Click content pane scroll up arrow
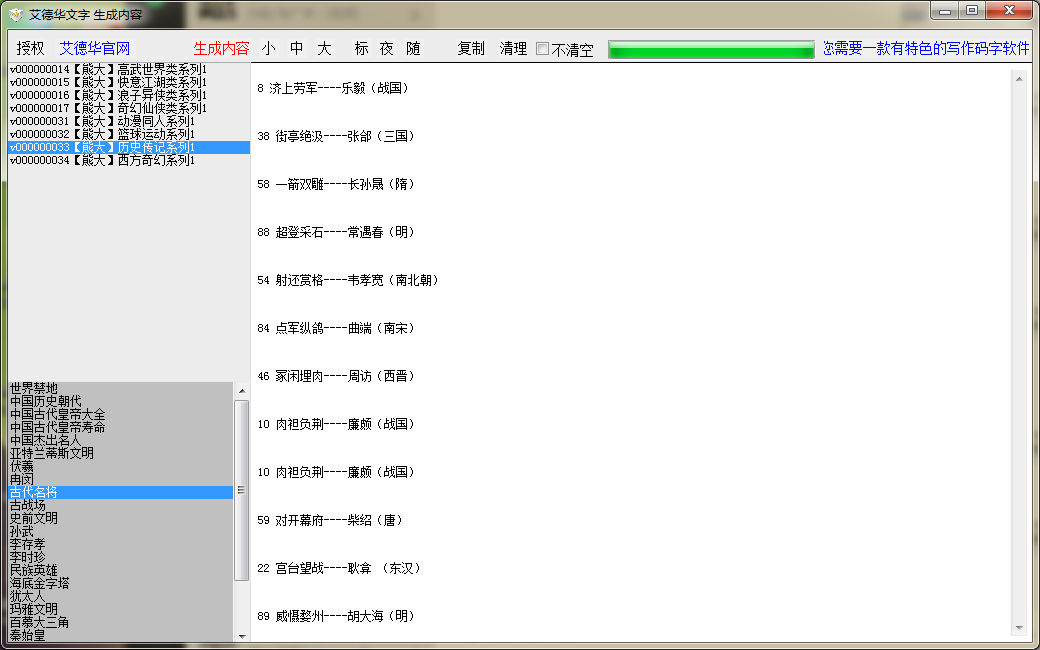Viewport: 1040px width, 650px height. click(x=1019, y=79)
